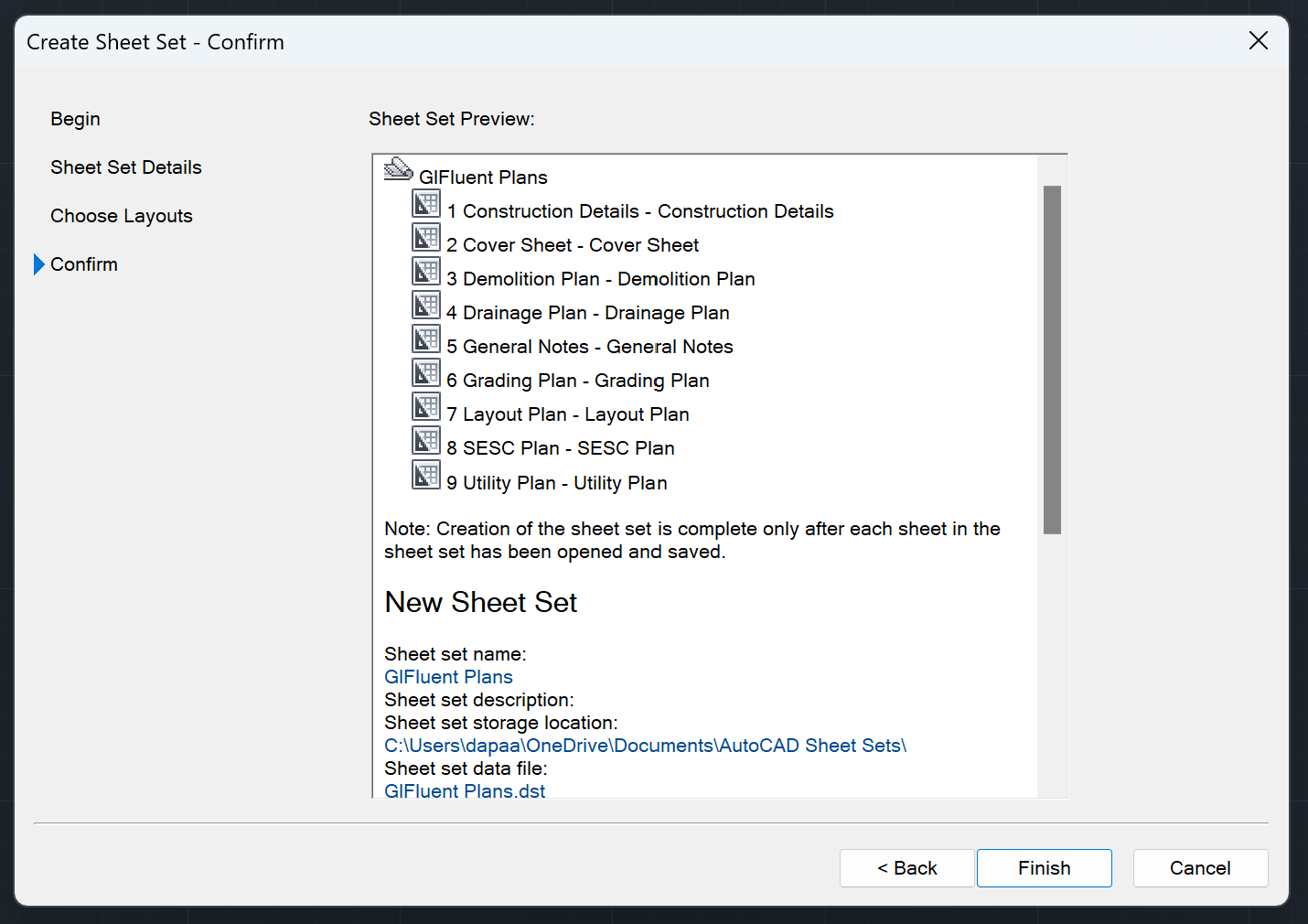Click the GIFluent Plans sheet set icon
Screen dimensions: 1308x924
398,169
